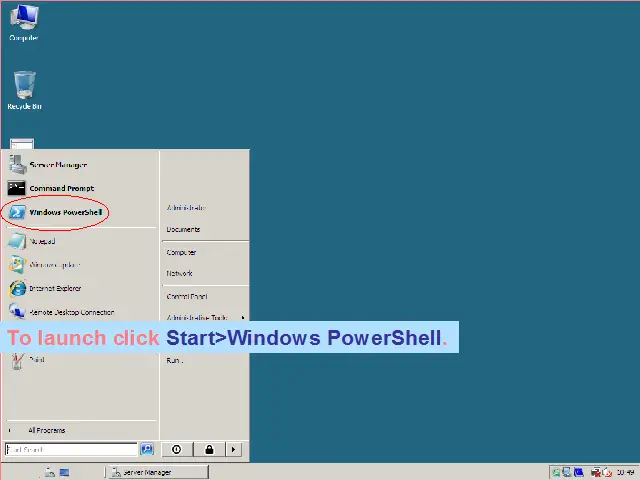Expand shutdown options arrow
Image resolution: width=640 pixels, height=480 pixels.
tap(233, 449)
